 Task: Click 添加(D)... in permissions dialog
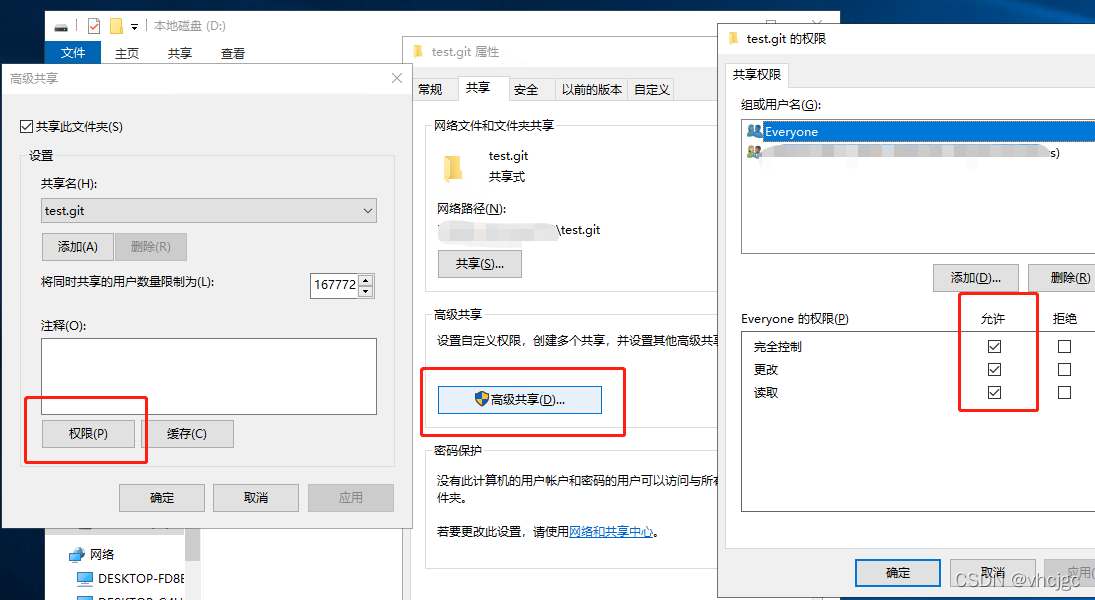pyautogui.click(x=976, y=278)
